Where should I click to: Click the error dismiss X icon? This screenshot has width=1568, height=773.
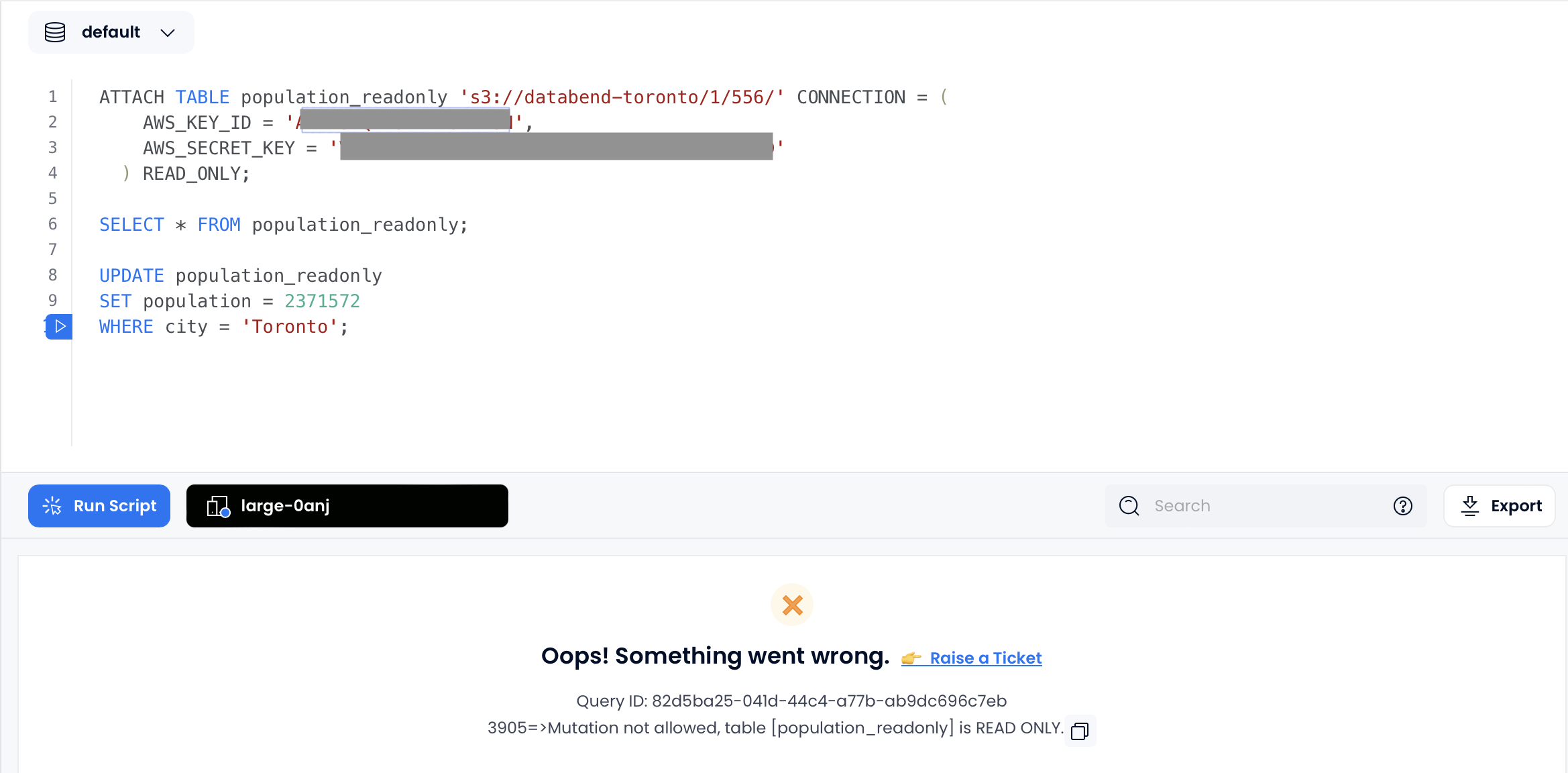792,606
